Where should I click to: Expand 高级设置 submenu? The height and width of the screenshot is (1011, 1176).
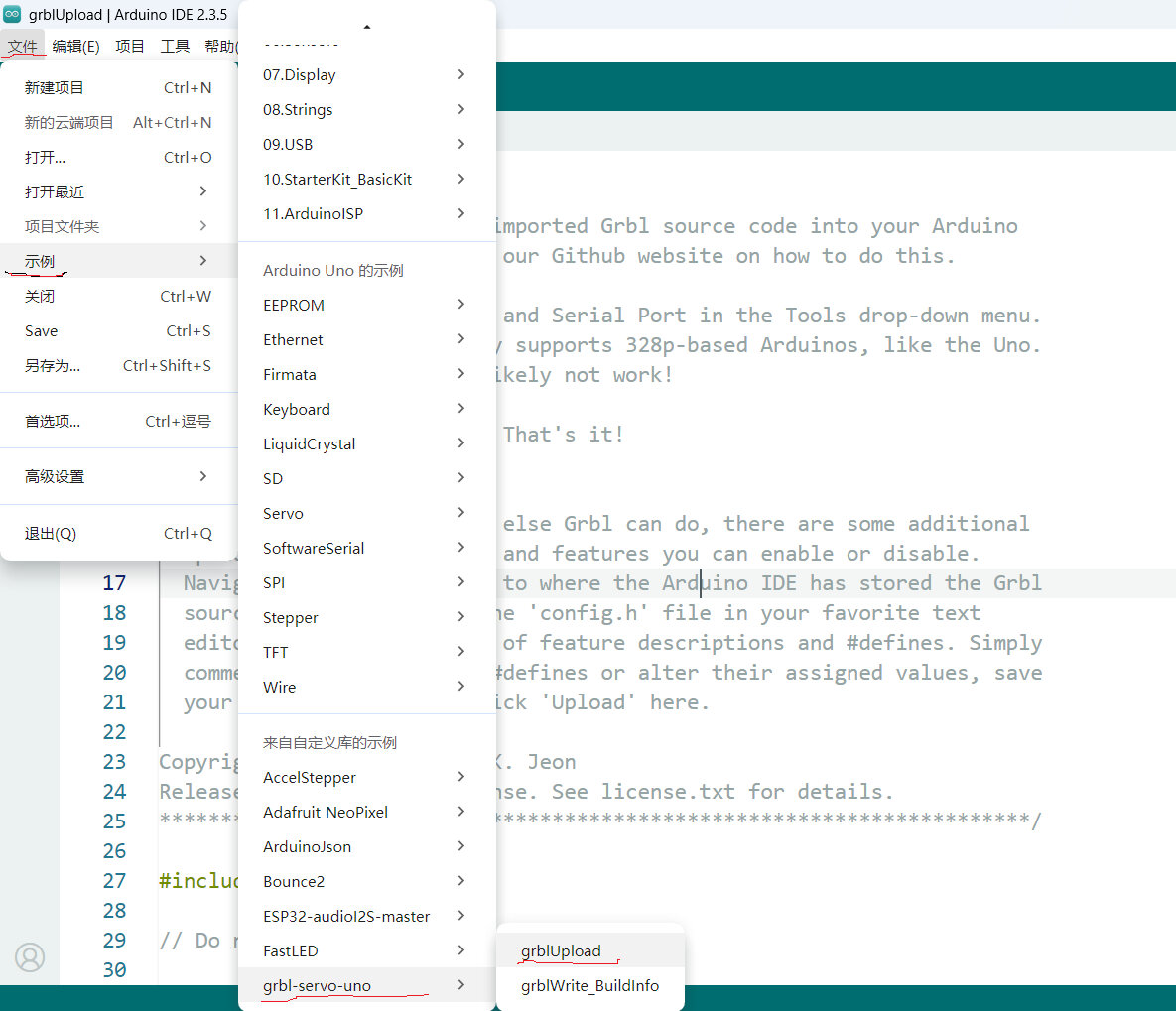[118, 477]
